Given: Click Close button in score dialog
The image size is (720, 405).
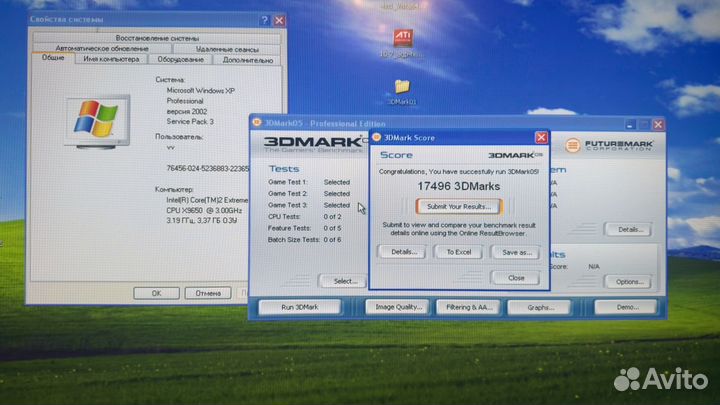Looking at the screenshot, I should point(516,278).
